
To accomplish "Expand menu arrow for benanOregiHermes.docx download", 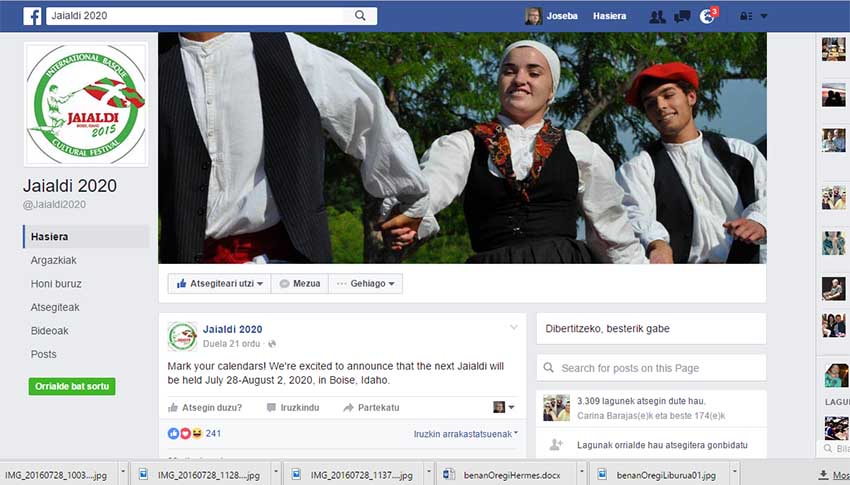I will (x=582, y=473).
